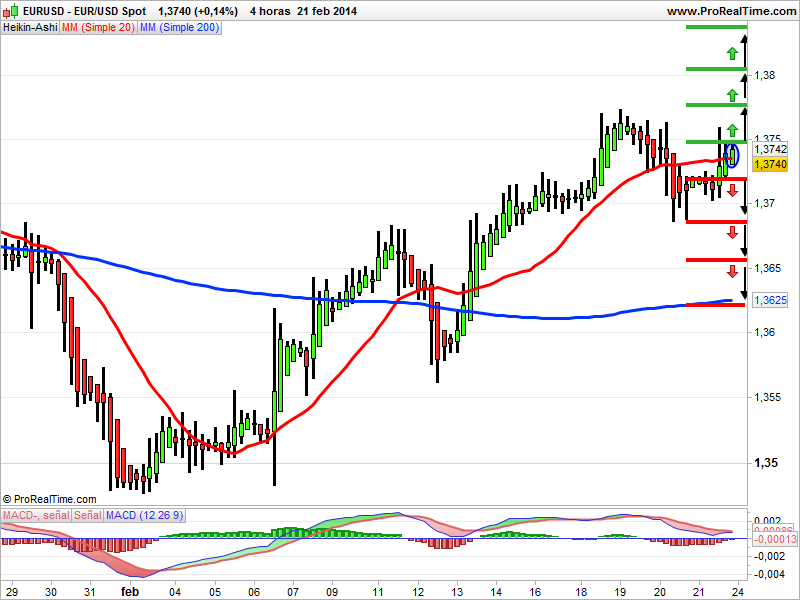Select the blue-circled last candle
This screenshot has height=600, width=800.
[x=732, y=156]
